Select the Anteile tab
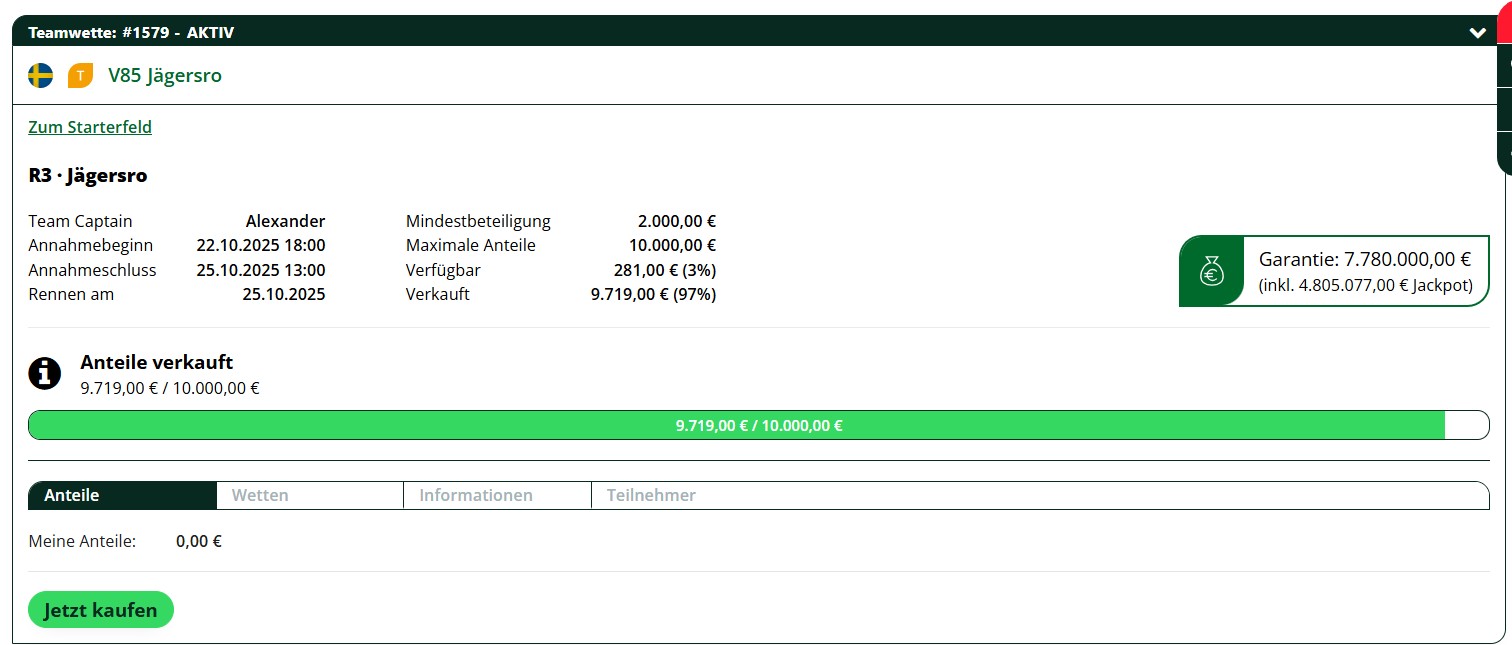The image size is (1512, 645). point(122,495)
